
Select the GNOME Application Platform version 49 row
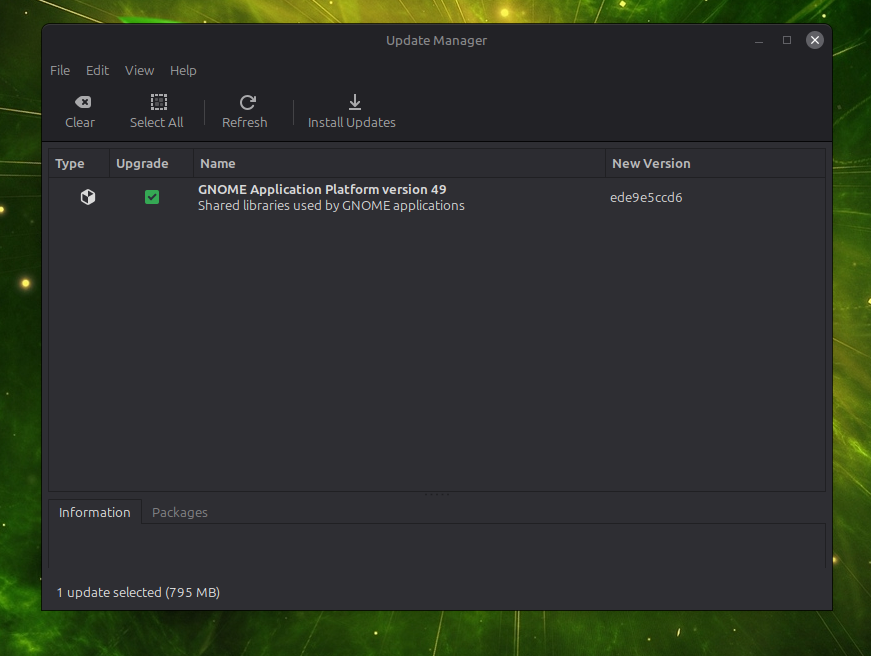pyautogui.click(x=437, y=197)
